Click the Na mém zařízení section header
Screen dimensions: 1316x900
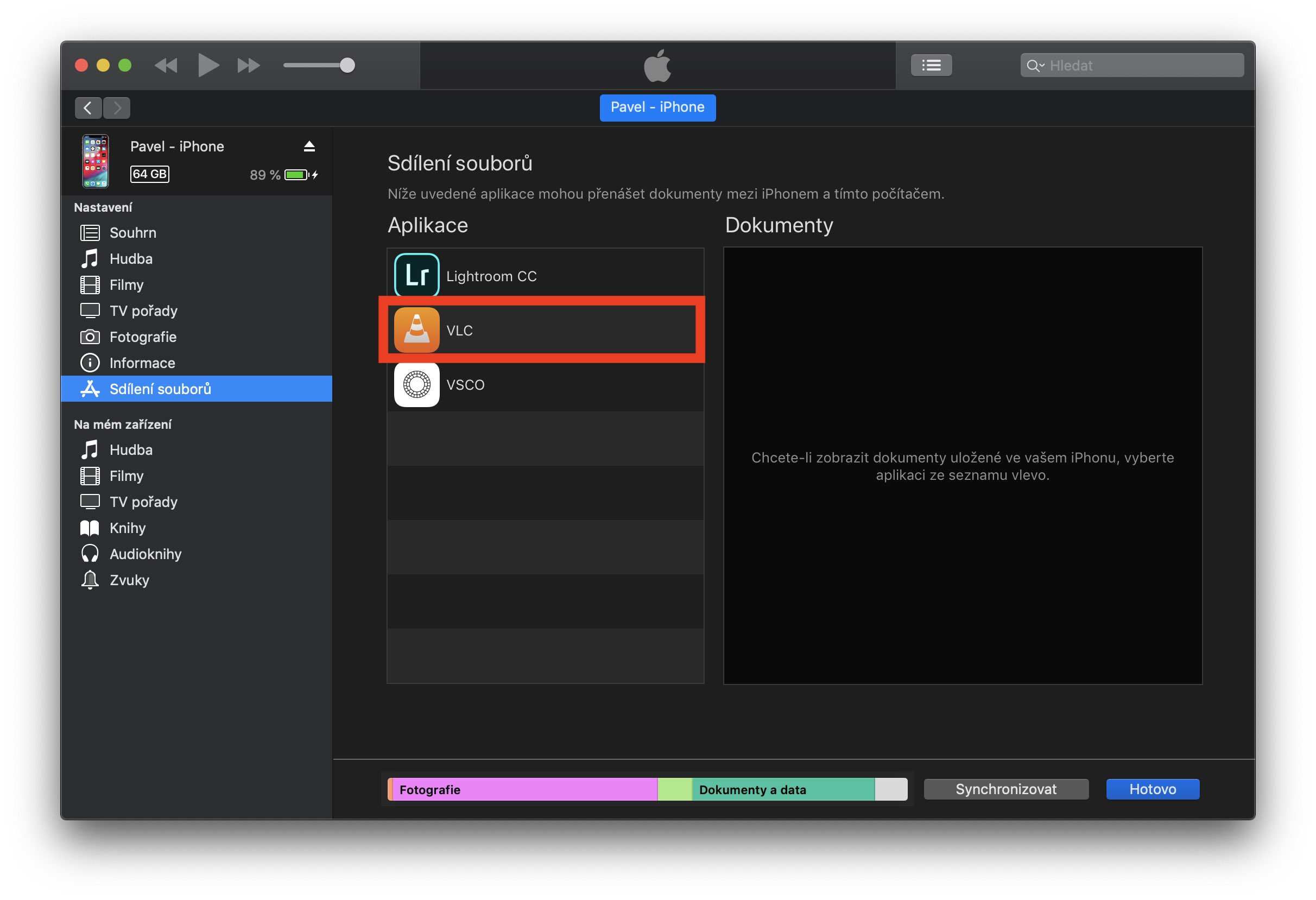click(123, 424)
